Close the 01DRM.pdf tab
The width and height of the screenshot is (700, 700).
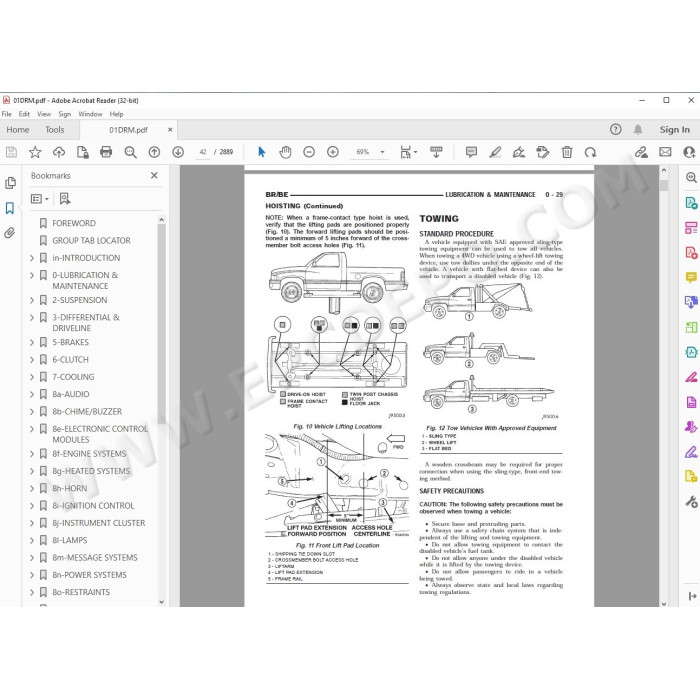click(x=170, y=130)
